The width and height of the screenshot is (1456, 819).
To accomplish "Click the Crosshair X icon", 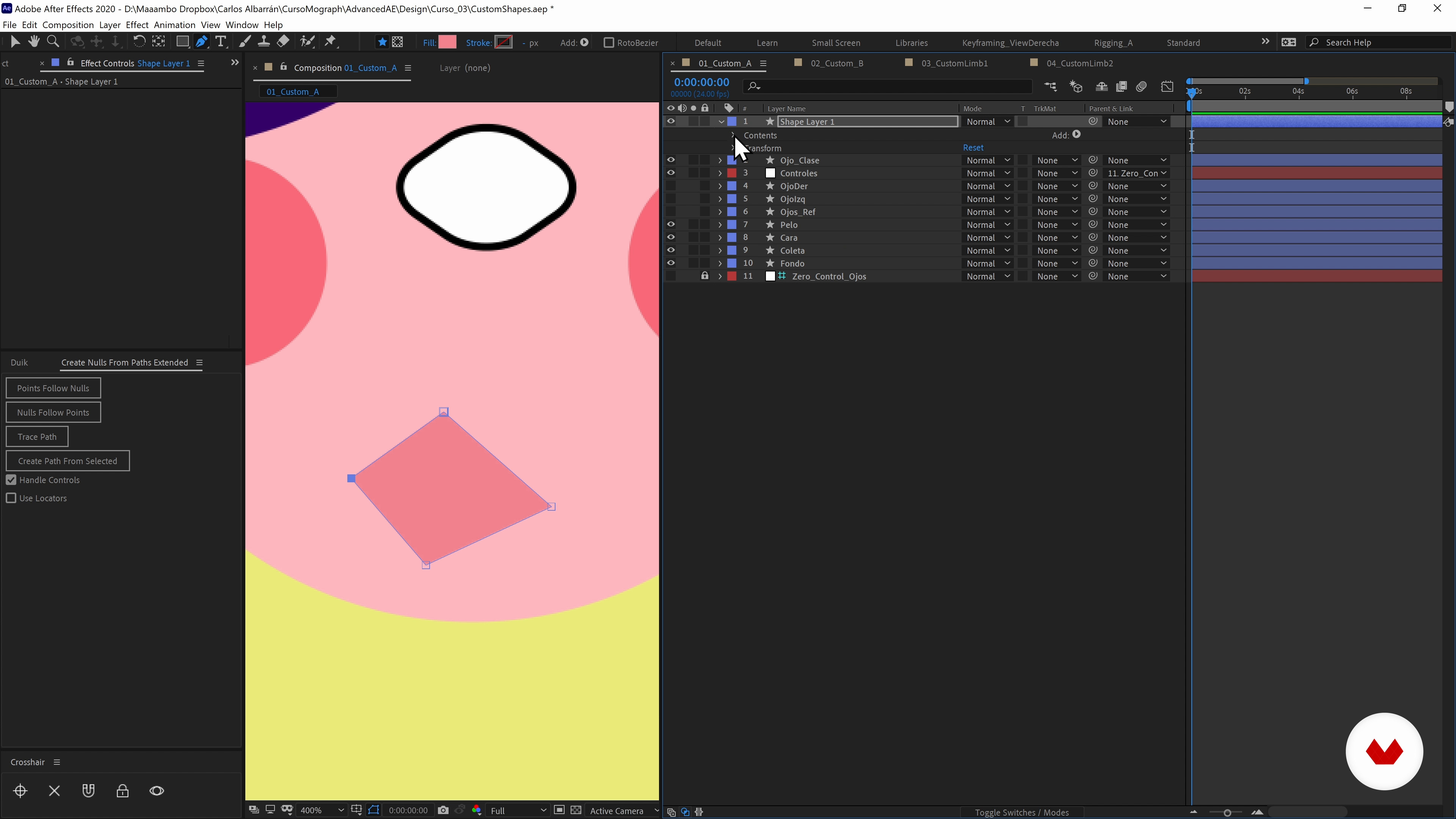I will click(x=54, y=791).
